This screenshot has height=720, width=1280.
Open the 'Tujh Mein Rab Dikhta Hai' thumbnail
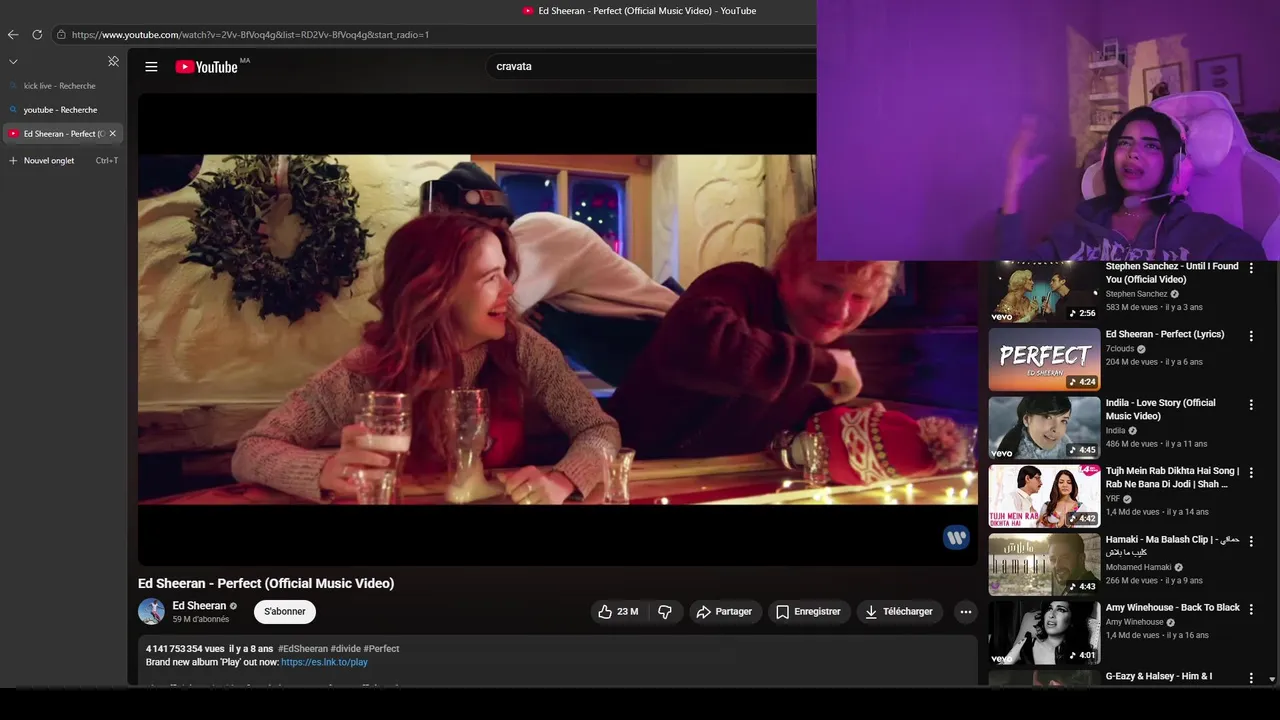[x=1044, y=496]
